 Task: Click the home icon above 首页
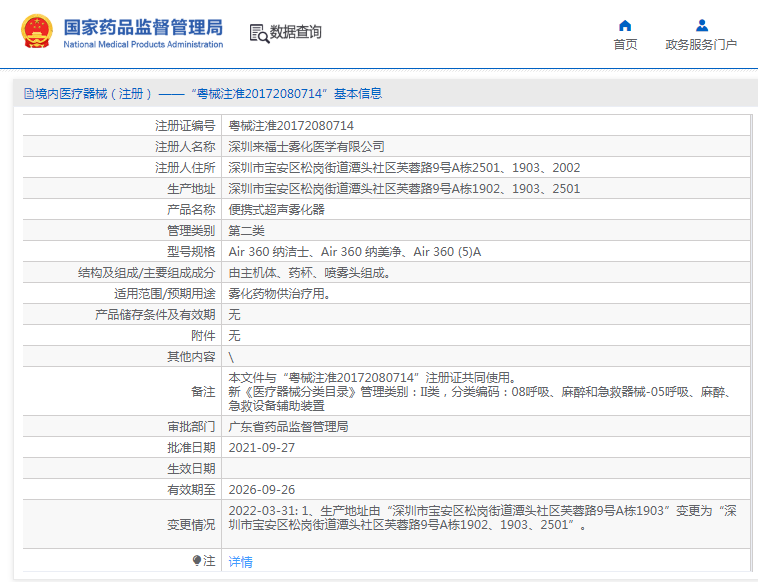point(625,25)
